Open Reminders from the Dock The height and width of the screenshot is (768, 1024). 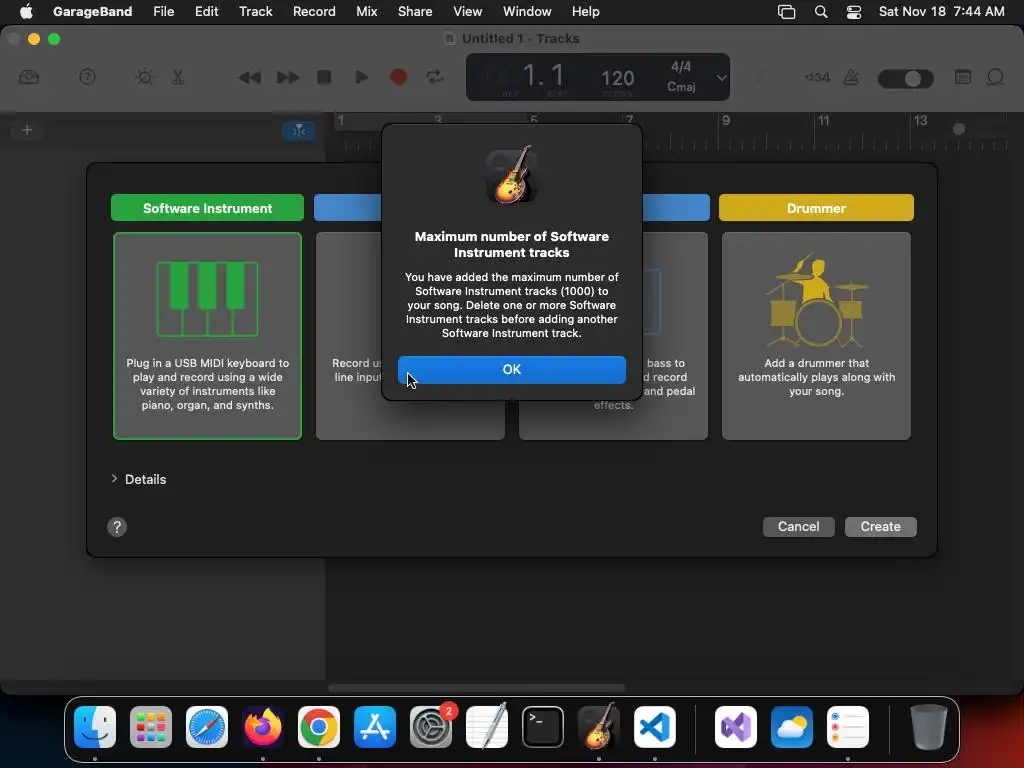pyautogui.click(x=848, y=727)
